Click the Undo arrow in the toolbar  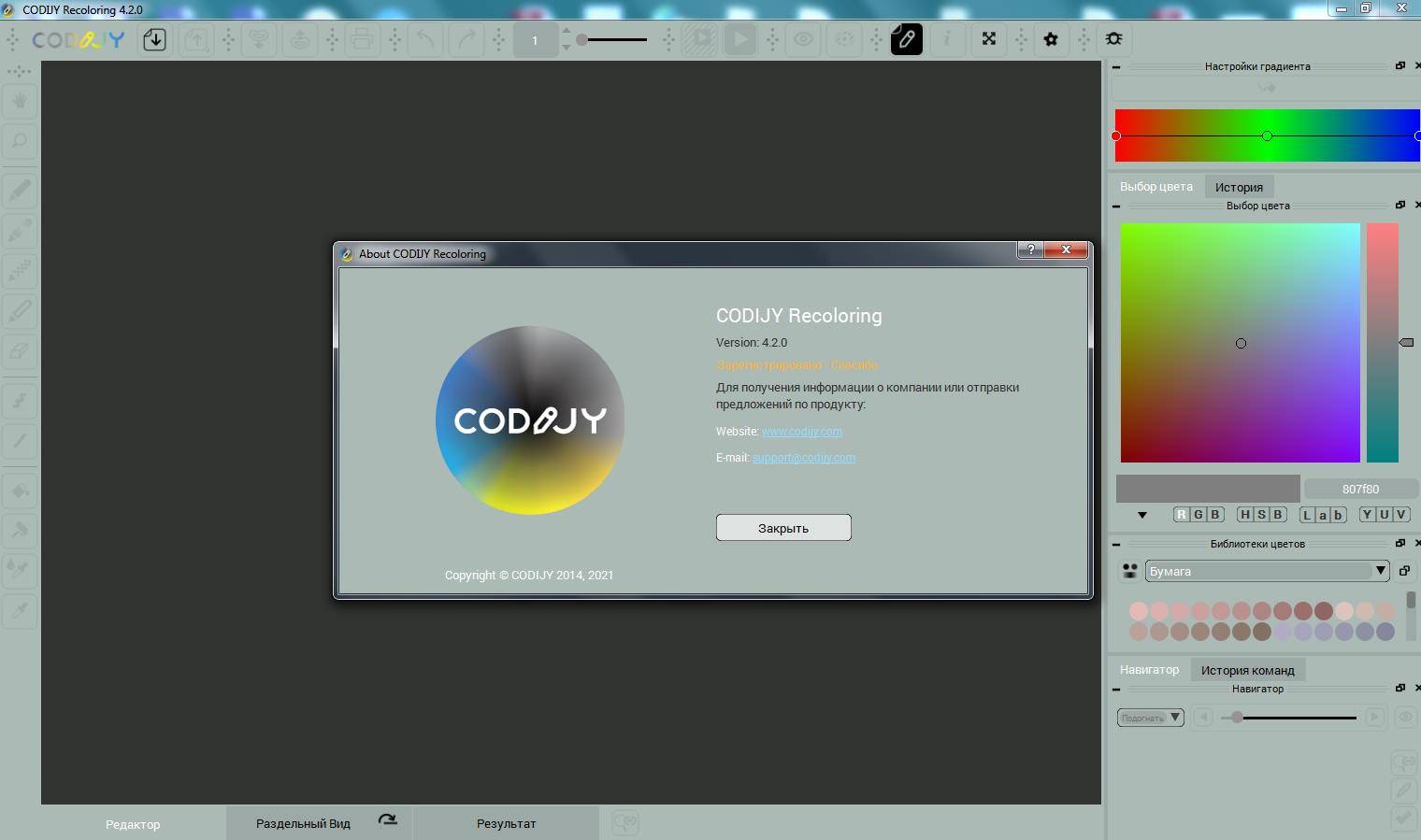(425, 39)
